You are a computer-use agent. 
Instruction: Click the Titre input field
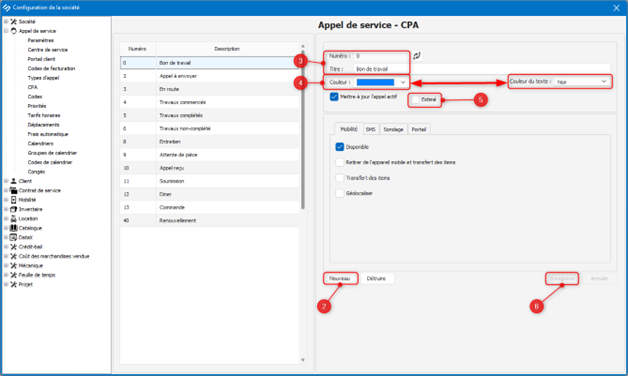pos(482,69)
